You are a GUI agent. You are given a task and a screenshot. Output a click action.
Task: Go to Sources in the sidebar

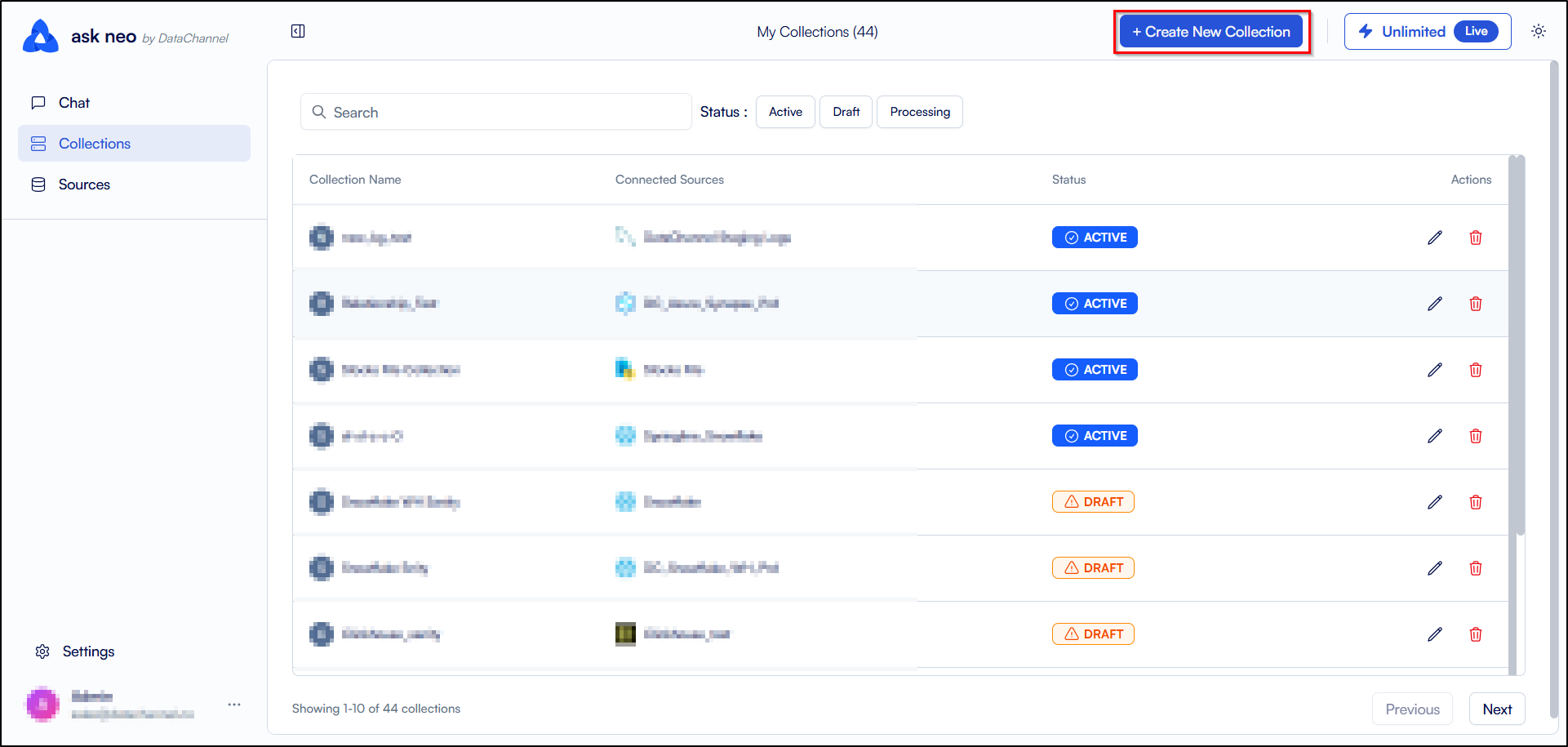coord(134,185)
